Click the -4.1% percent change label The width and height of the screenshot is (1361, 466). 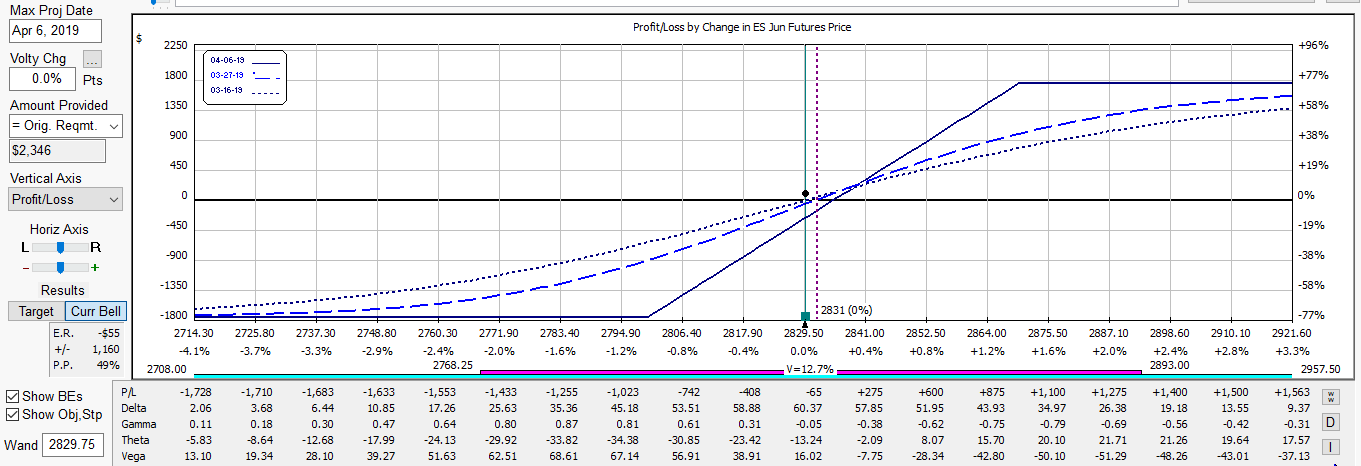coord(193,351)
